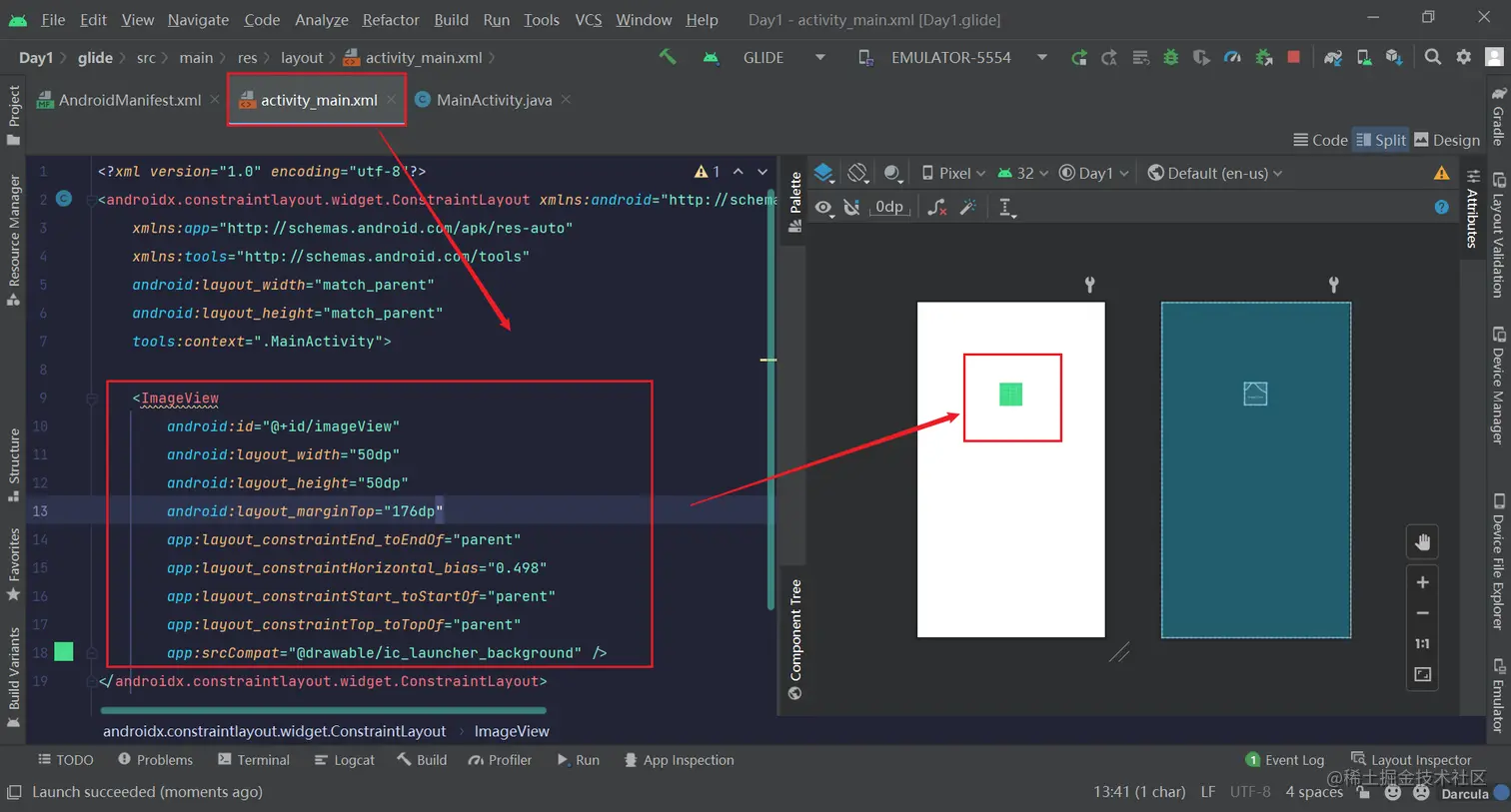The height and width of the screenshot is (812, 1511).
Task: Click the editor horizontal scrollbar
Action: (x=324, y=710)
